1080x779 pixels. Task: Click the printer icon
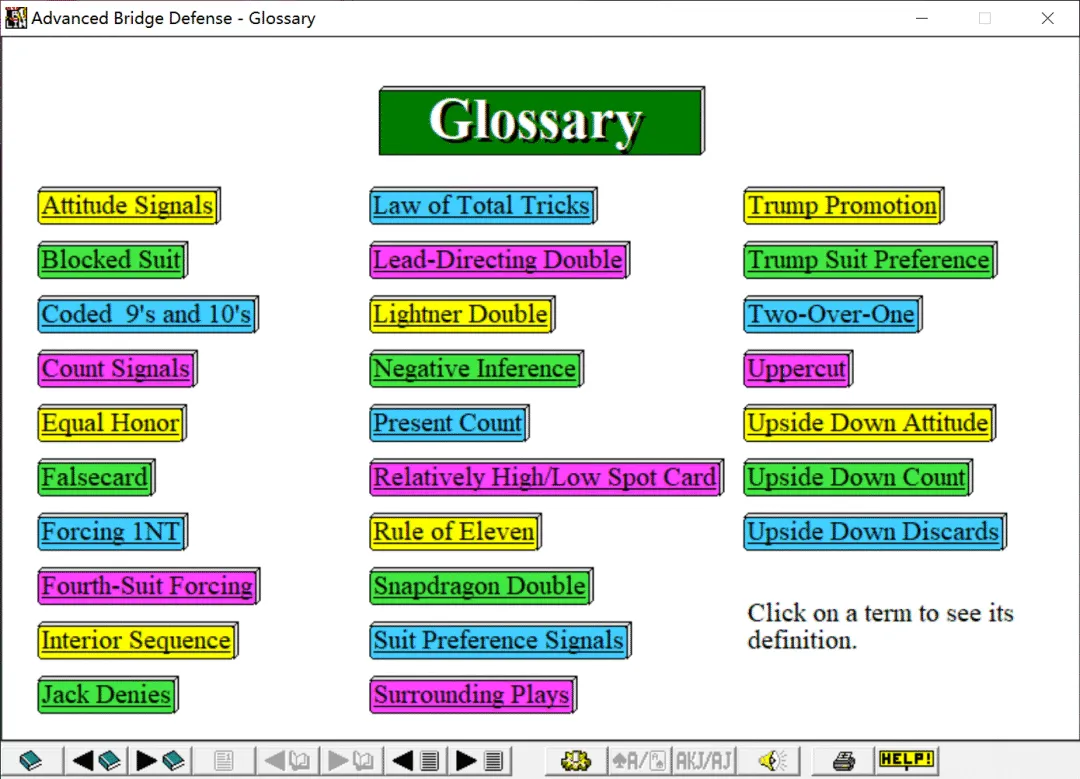(x=843, y=760)
